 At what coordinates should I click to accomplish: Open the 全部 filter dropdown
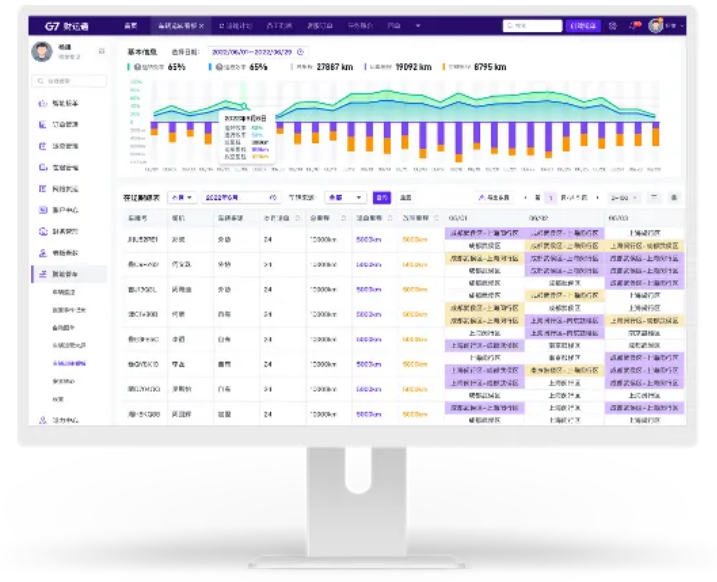pyautogui.click(x=345, y=198)
